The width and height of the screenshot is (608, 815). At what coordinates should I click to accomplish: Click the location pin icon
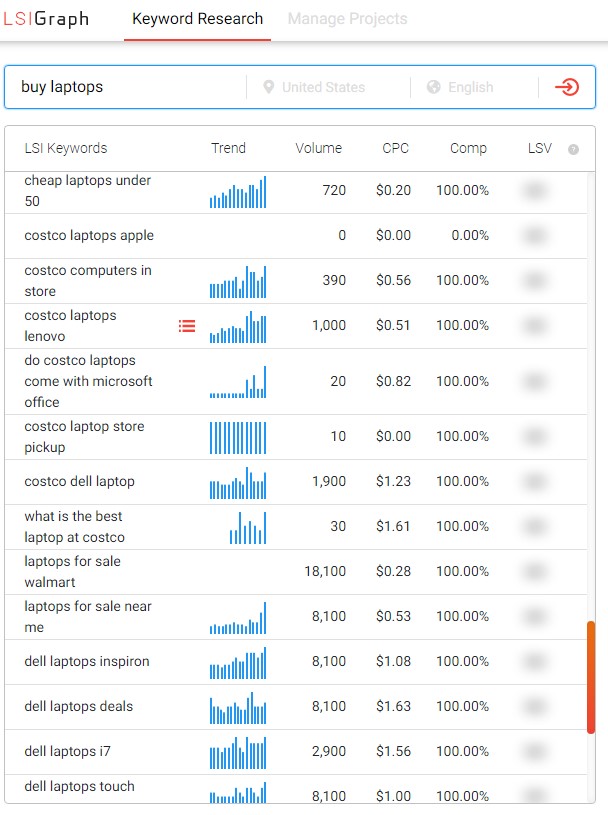point(268,87)
